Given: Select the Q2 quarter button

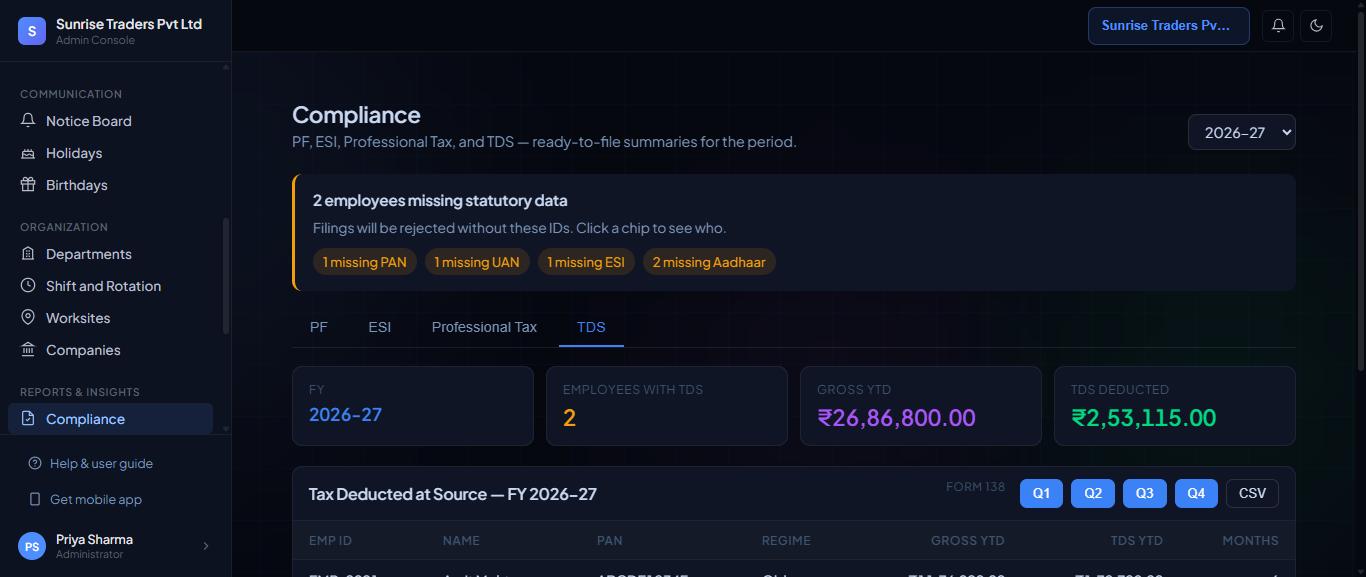Looking at the screenshot, I should (1093, 493).
